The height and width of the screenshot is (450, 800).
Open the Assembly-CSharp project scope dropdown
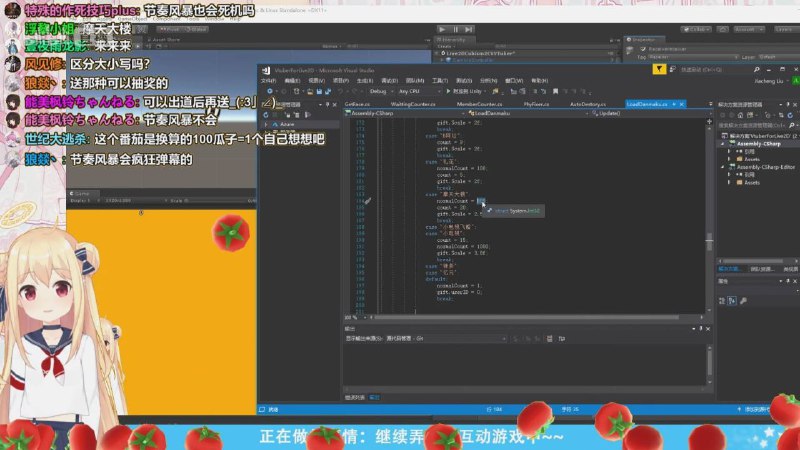407,113
